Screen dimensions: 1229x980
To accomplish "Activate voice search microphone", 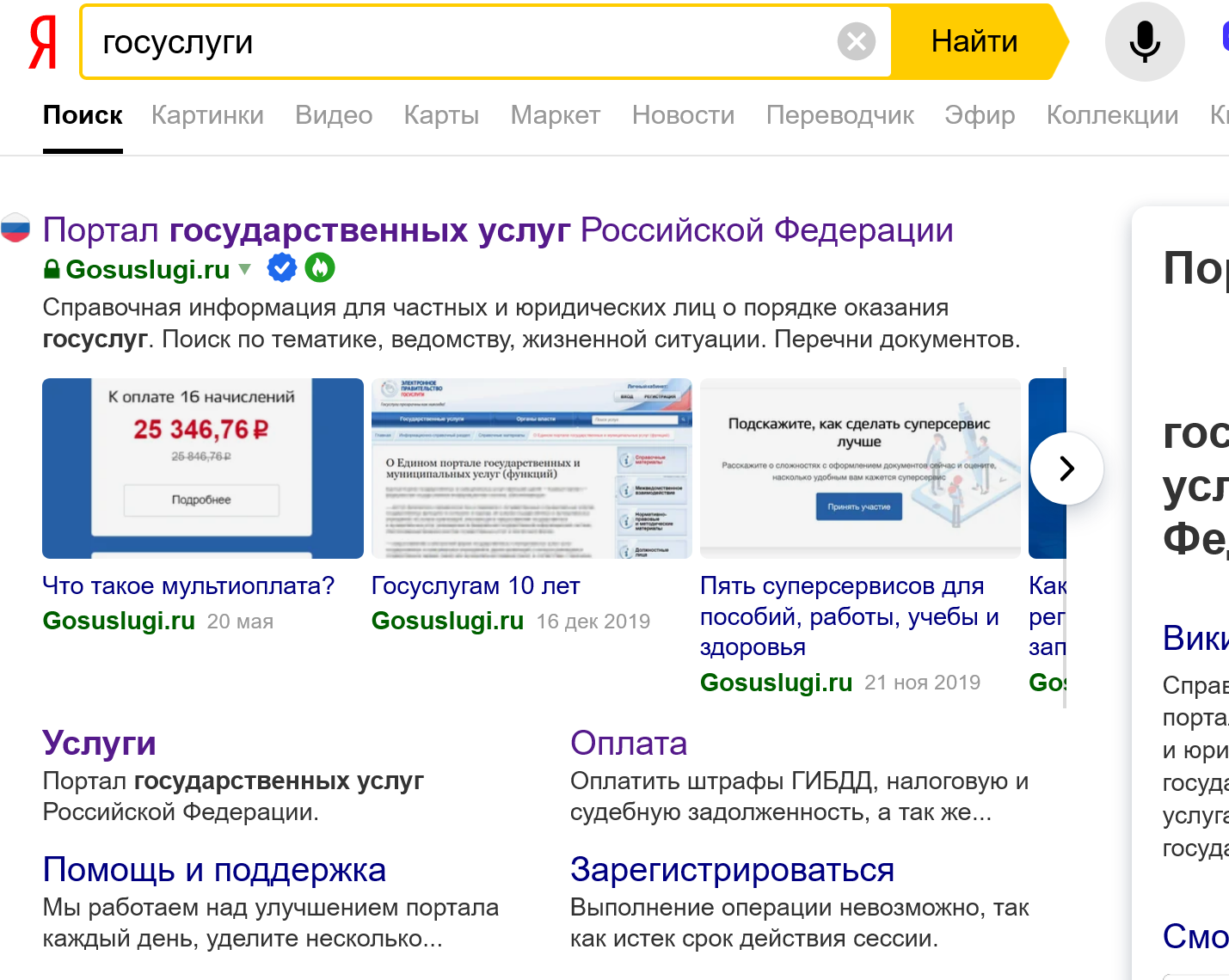I will click(x=1144, y=42).
